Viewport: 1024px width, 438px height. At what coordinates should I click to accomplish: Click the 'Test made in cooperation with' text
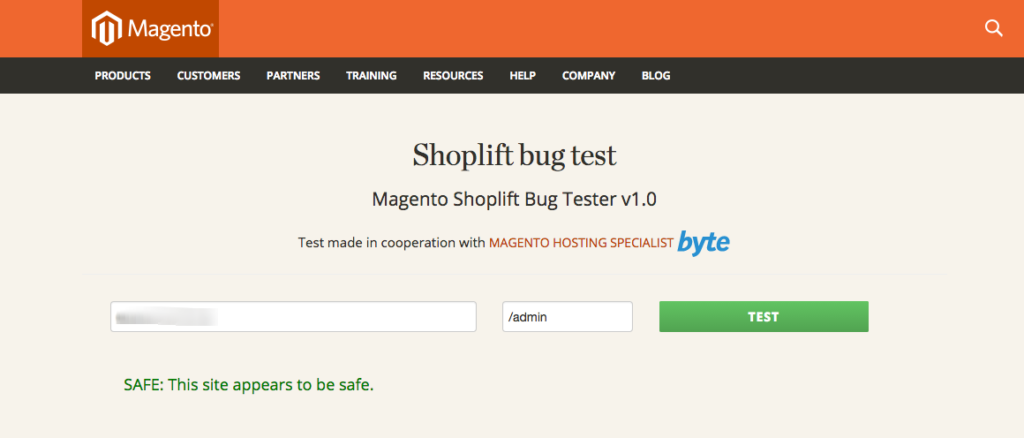(392, 243)
